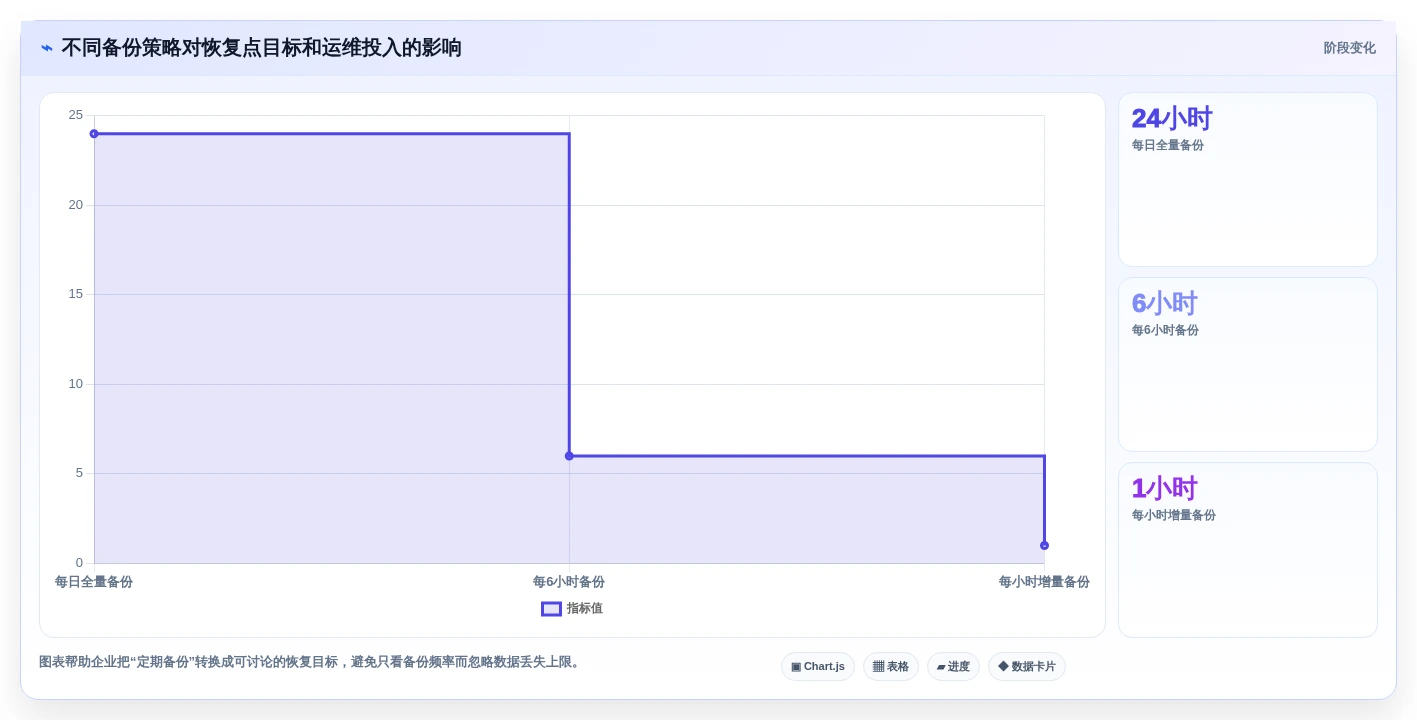Click the y-axis value 10
This screenshot has width=1417, height=720.
(76, 384)
